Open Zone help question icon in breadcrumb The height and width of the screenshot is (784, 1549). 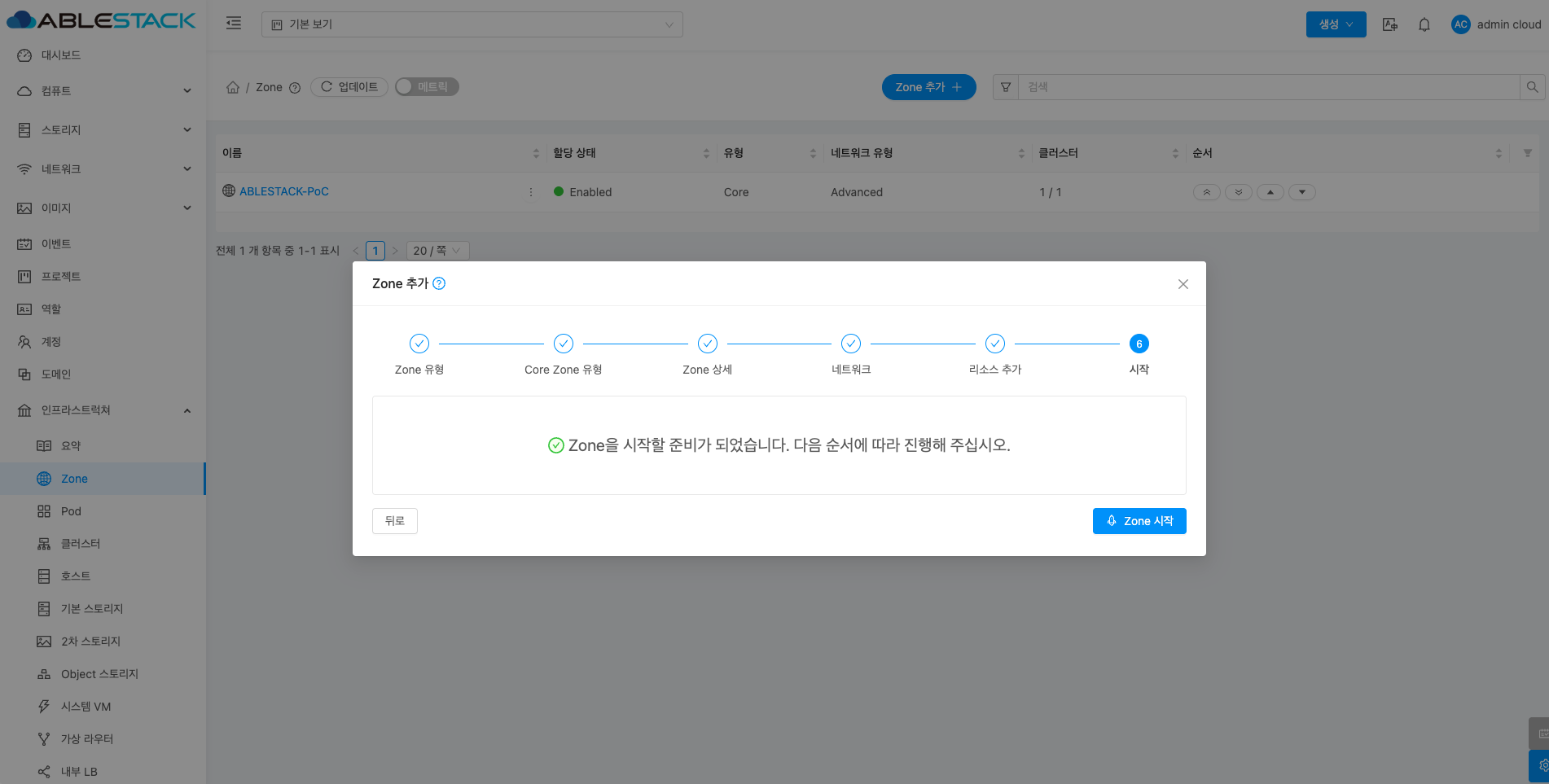point(295,88)
